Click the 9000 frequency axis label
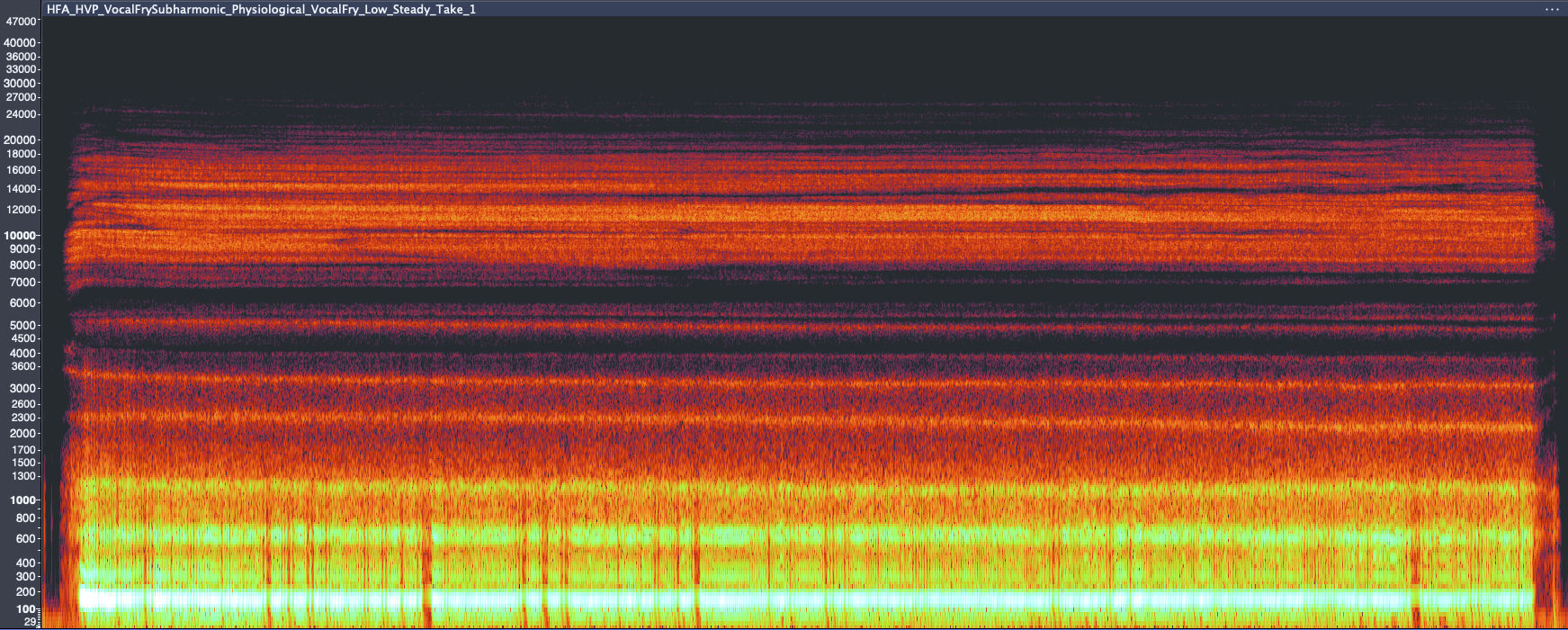 [23, 249]
